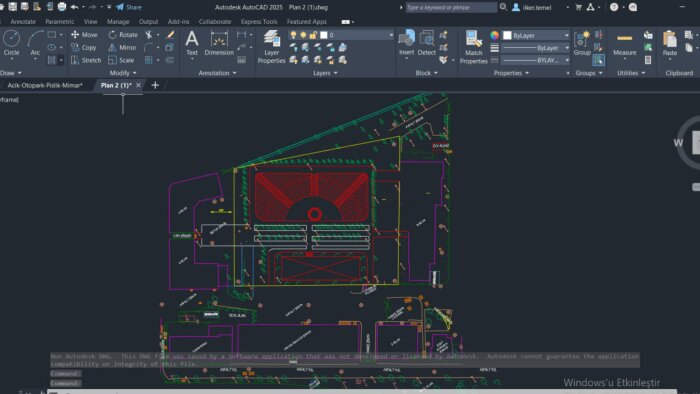Add a new drawing tab
Viewport: 700px width, 394px height.
155,85
